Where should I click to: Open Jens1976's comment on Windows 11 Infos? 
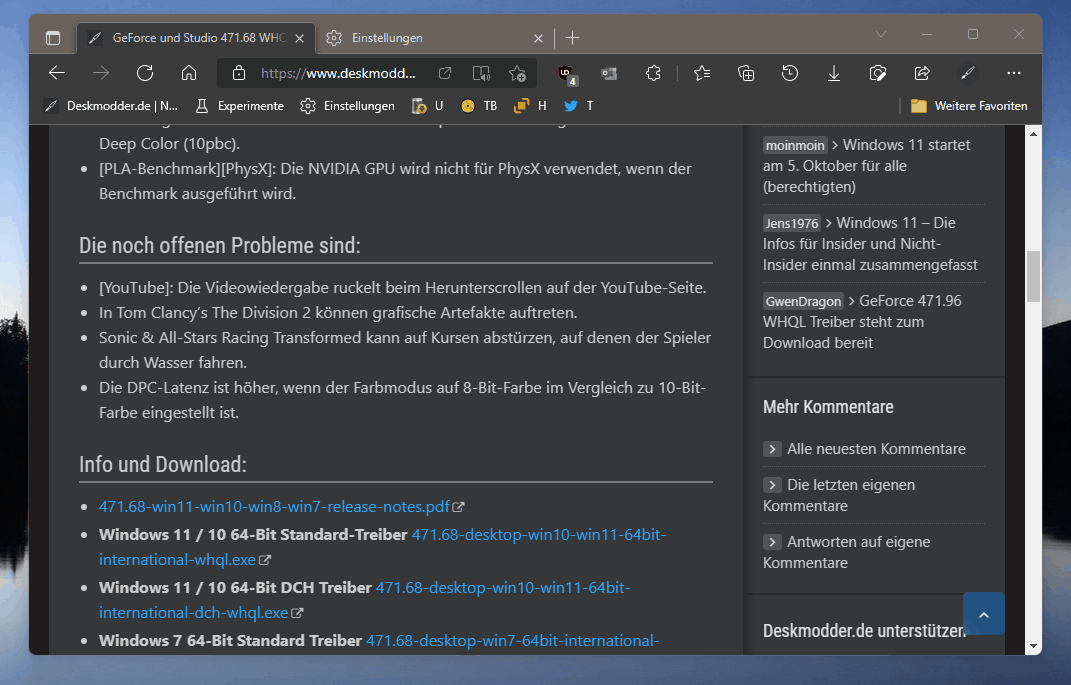click(x=870, y=244)
